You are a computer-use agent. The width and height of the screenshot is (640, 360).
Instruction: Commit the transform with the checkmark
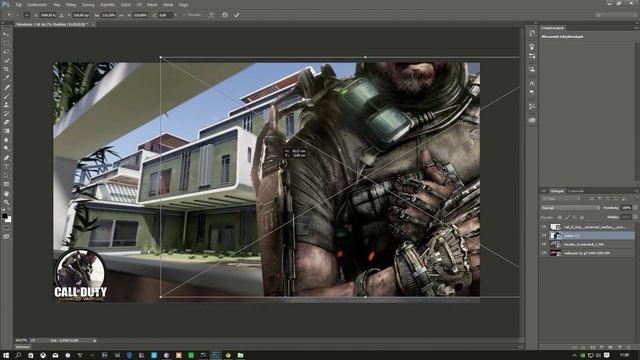point(236,15)
